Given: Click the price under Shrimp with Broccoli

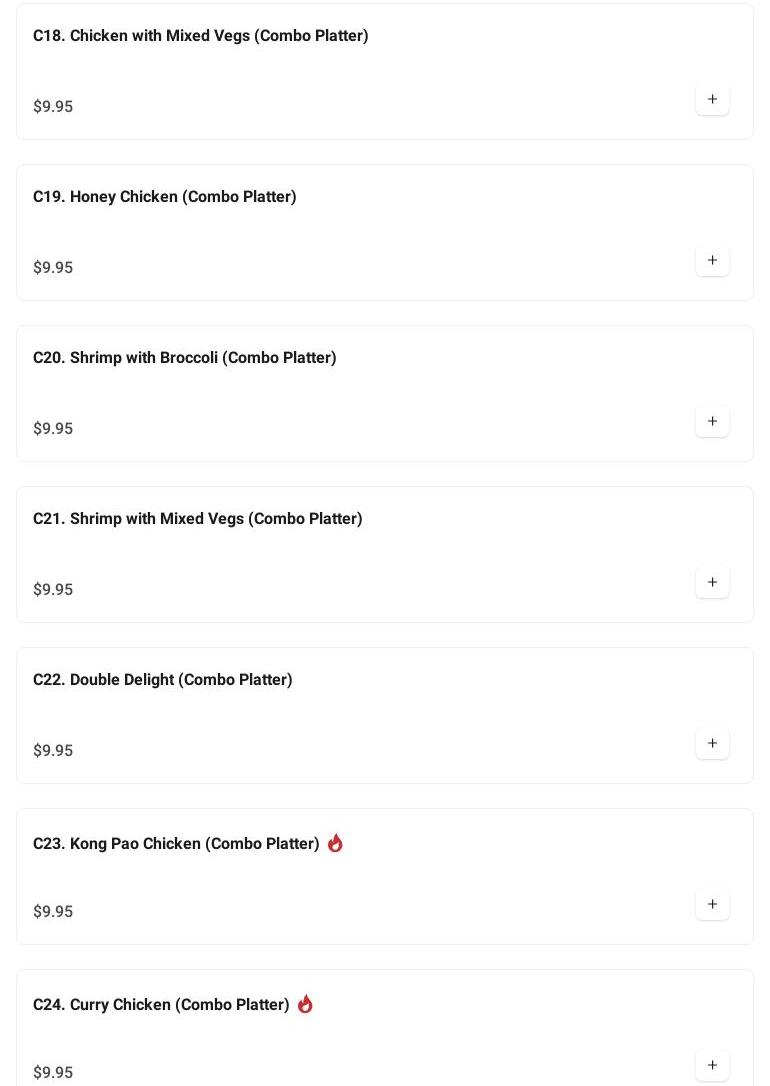Looking at the screenshot, I should point(53,429).
